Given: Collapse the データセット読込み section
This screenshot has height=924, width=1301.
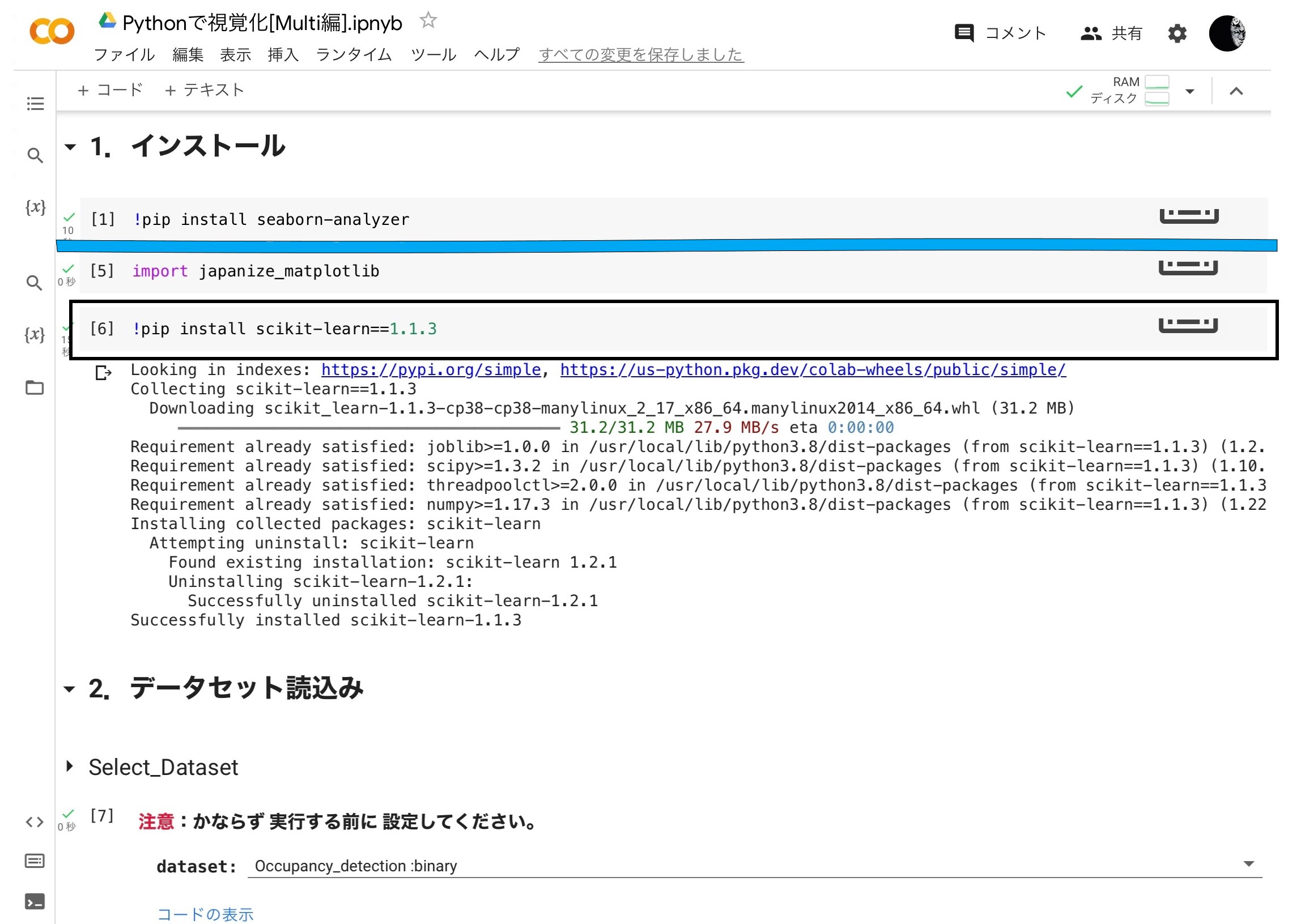Looking at the screenshot, I should tap(70, 689).
